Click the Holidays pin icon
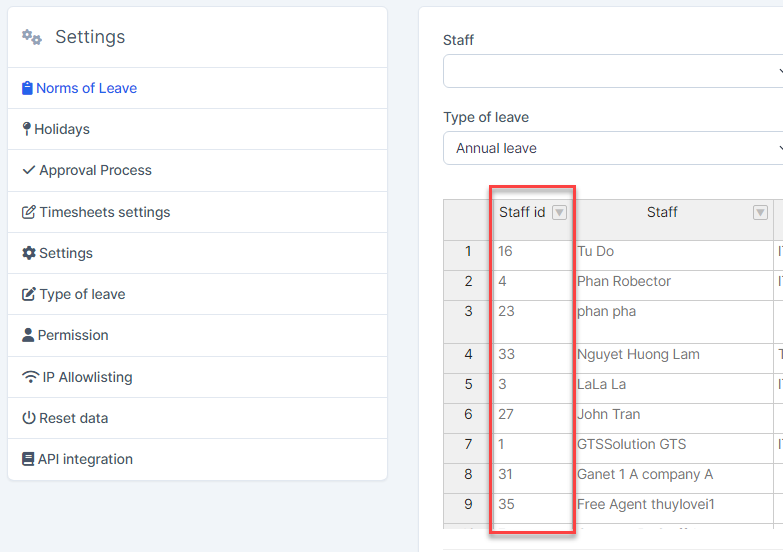Screen dimensions: 783x552 [x=26, y=129]
